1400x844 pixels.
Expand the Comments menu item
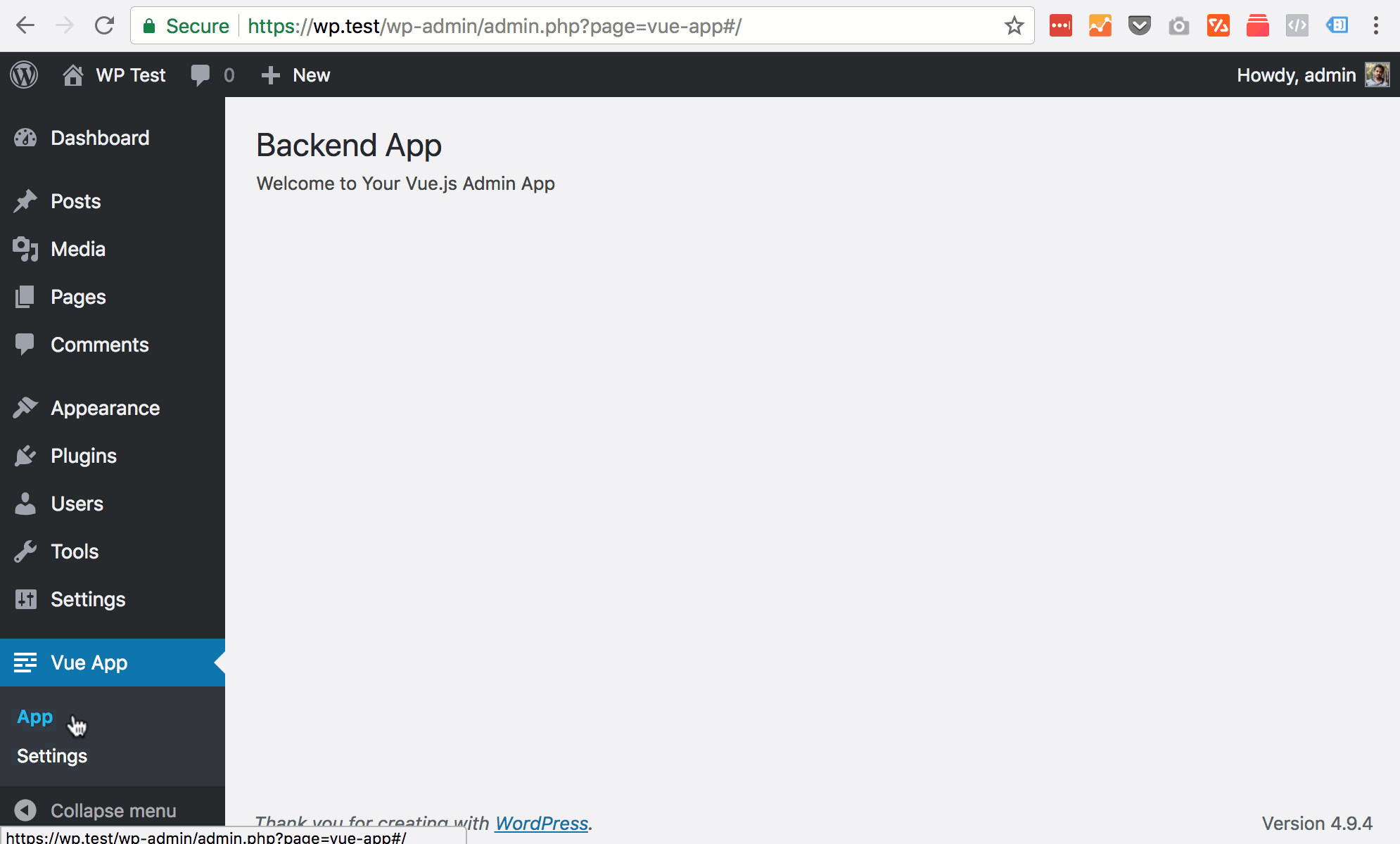click(x=99, y=345)
